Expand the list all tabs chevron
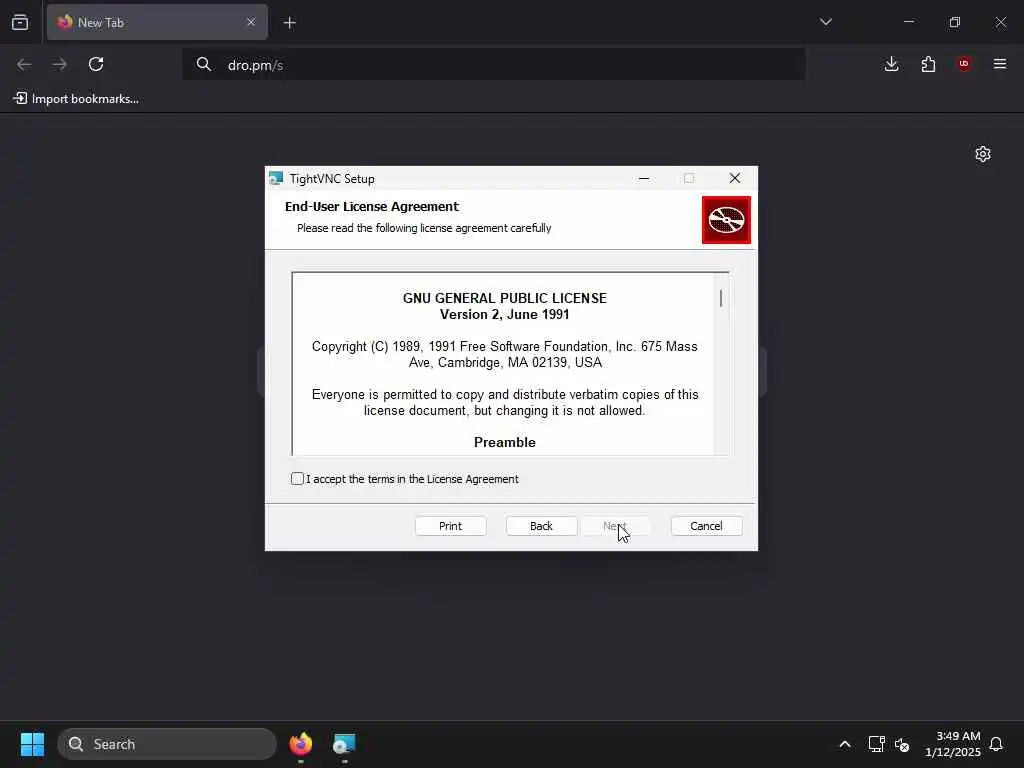This screenshot has height=768, width=1024. (826, 22)
